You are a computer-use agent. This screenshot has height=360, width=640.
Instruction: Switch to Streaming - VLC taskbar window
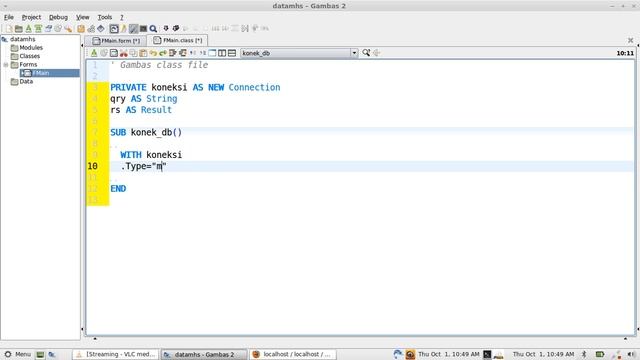click(116, 354)
